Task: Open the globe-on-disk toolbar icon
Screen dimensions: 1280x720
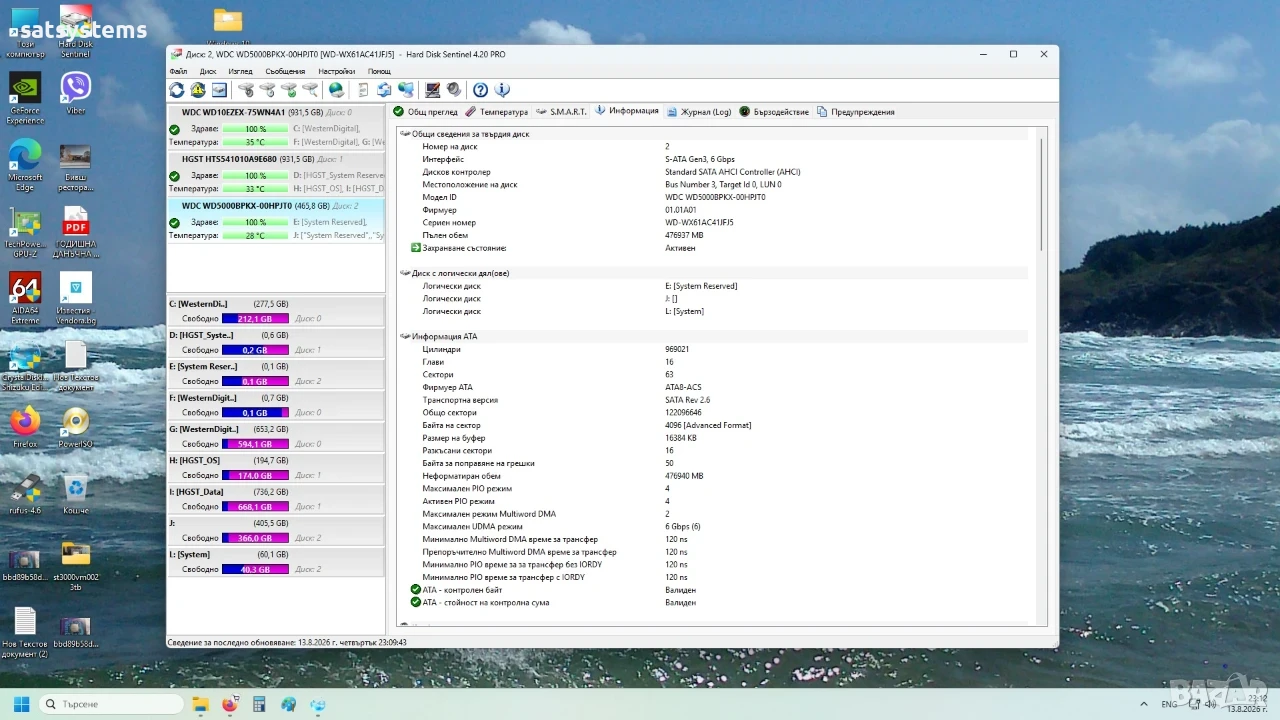Action: point(336,90)
